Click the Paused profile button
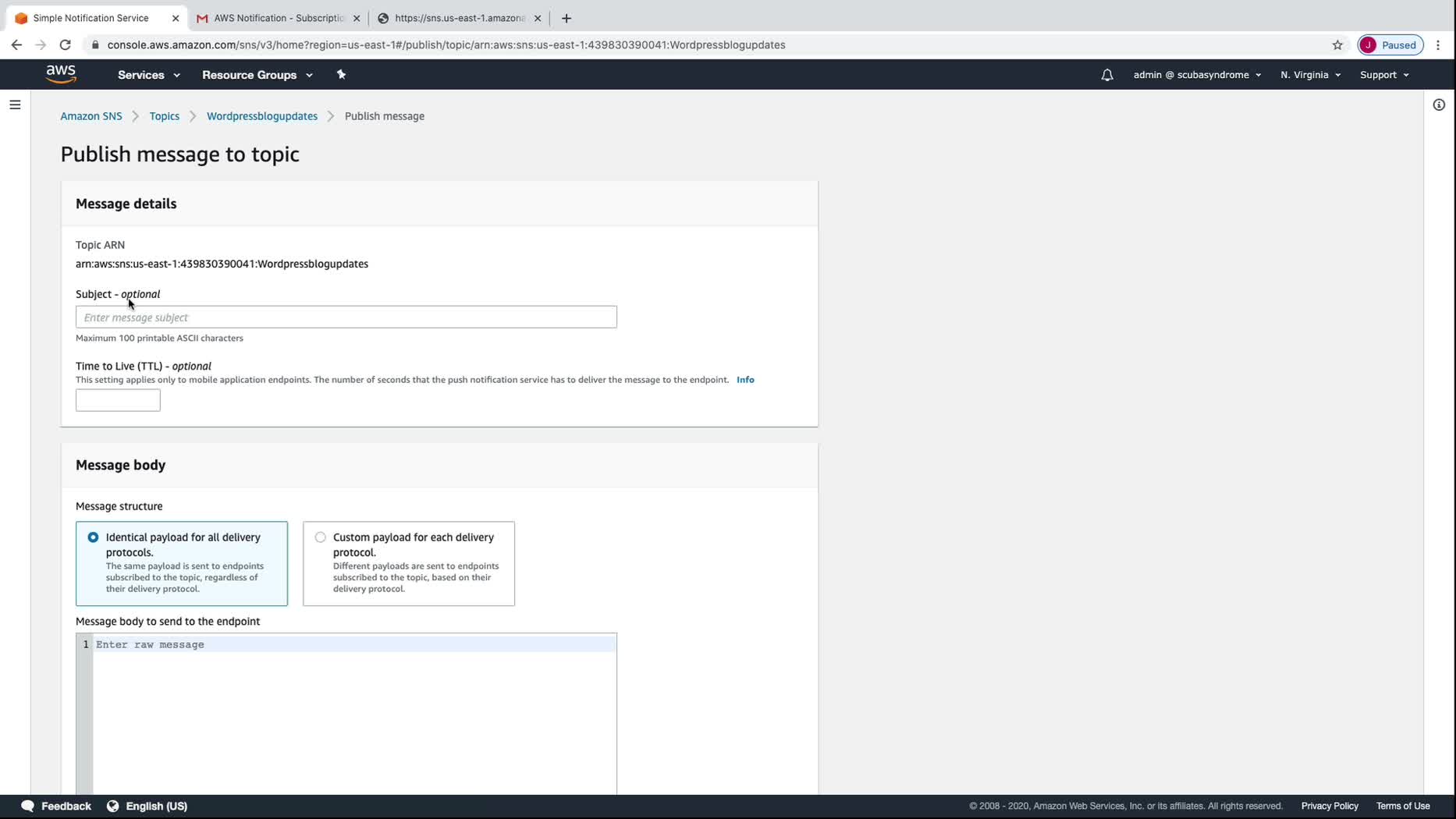The height and width of the screenshot is (819, 1456). [1390, 45]
